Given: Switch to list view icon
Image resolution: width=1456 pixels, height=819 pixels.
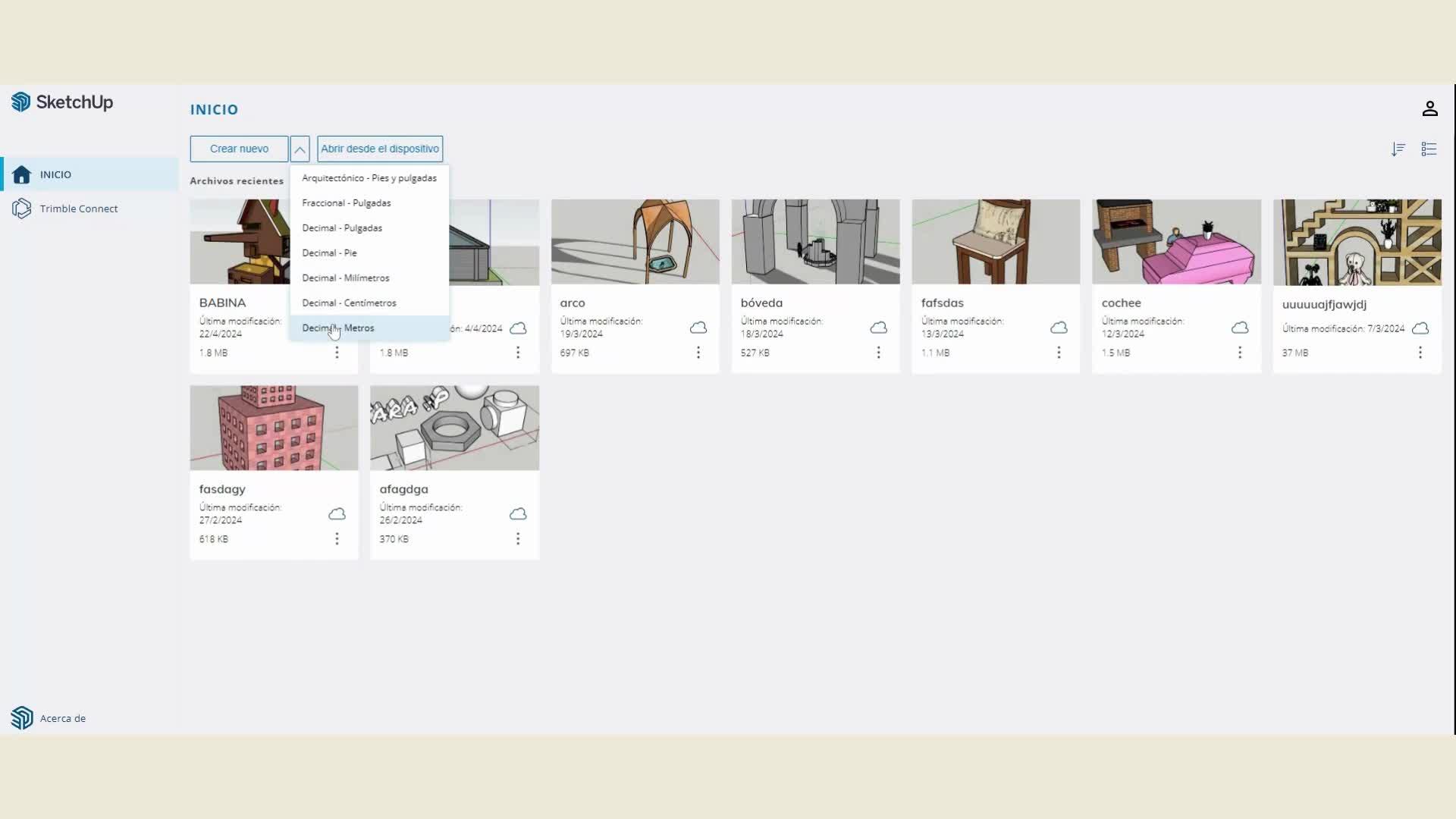Looking at the screenshot, I should click(1429, 149).
